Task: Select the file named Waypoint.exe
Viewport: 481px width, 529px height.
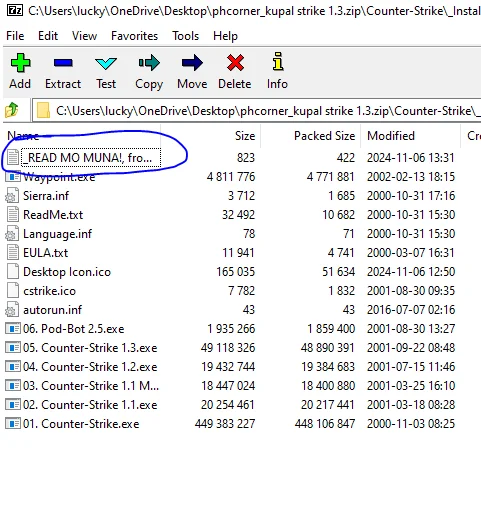Action: 59,177
